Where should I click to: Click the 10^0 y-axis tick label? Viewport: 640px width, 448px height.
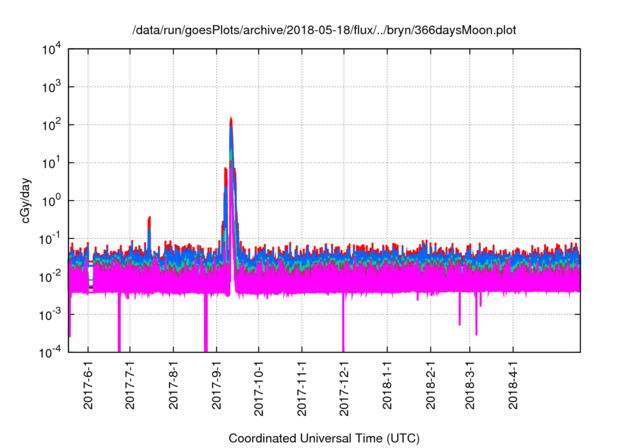click(52, 200)
